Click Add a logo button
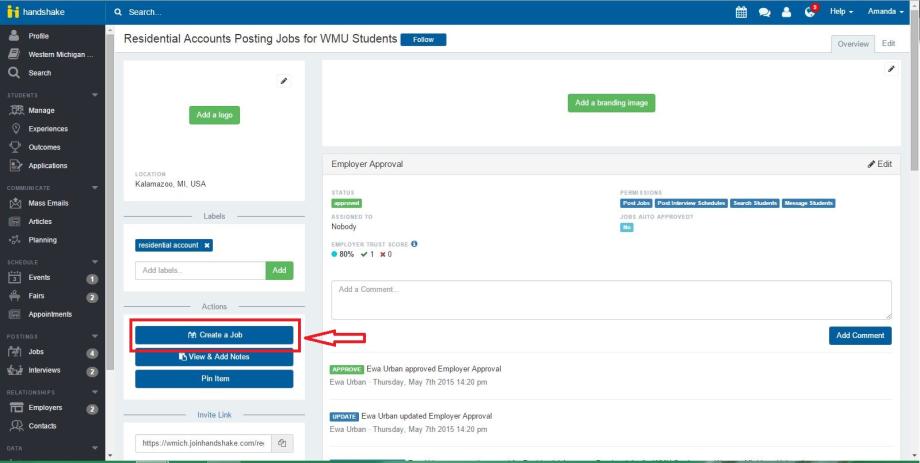920x463 pixels. pos(214,115)
